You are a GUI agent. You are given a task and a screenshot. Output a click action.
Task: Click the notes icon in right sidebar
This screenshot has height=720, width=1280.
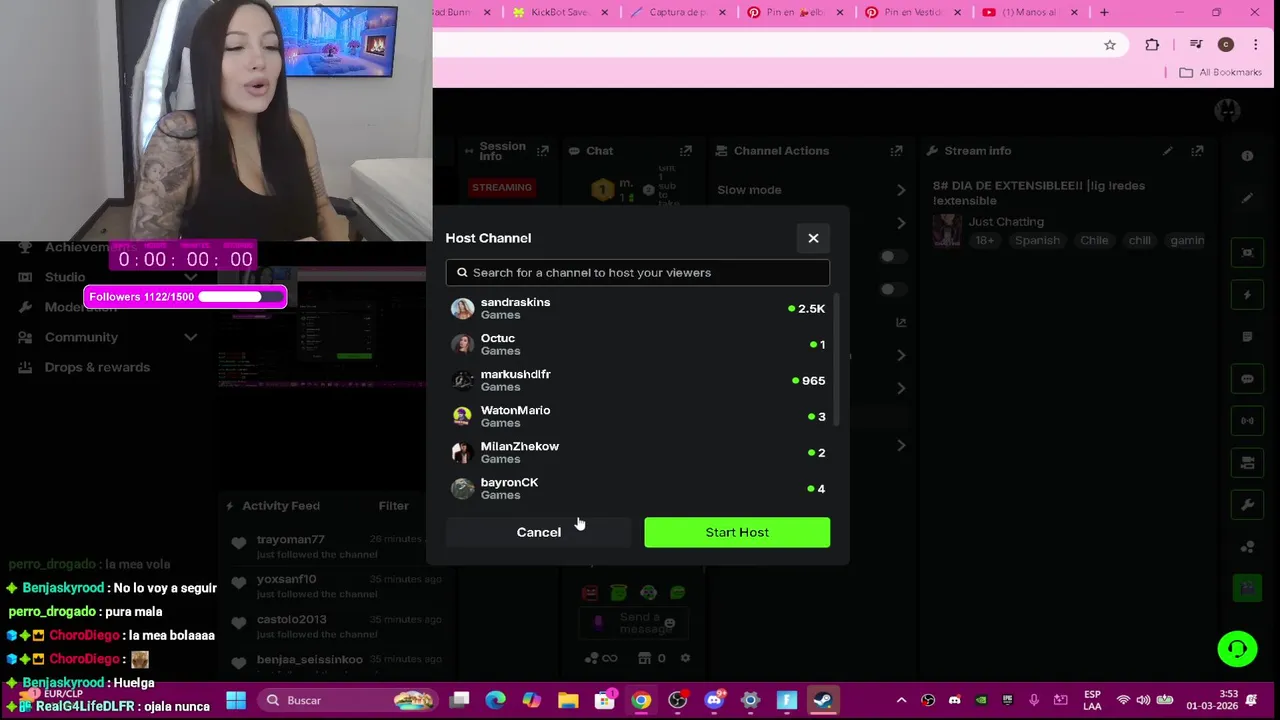click(1247, 337)
